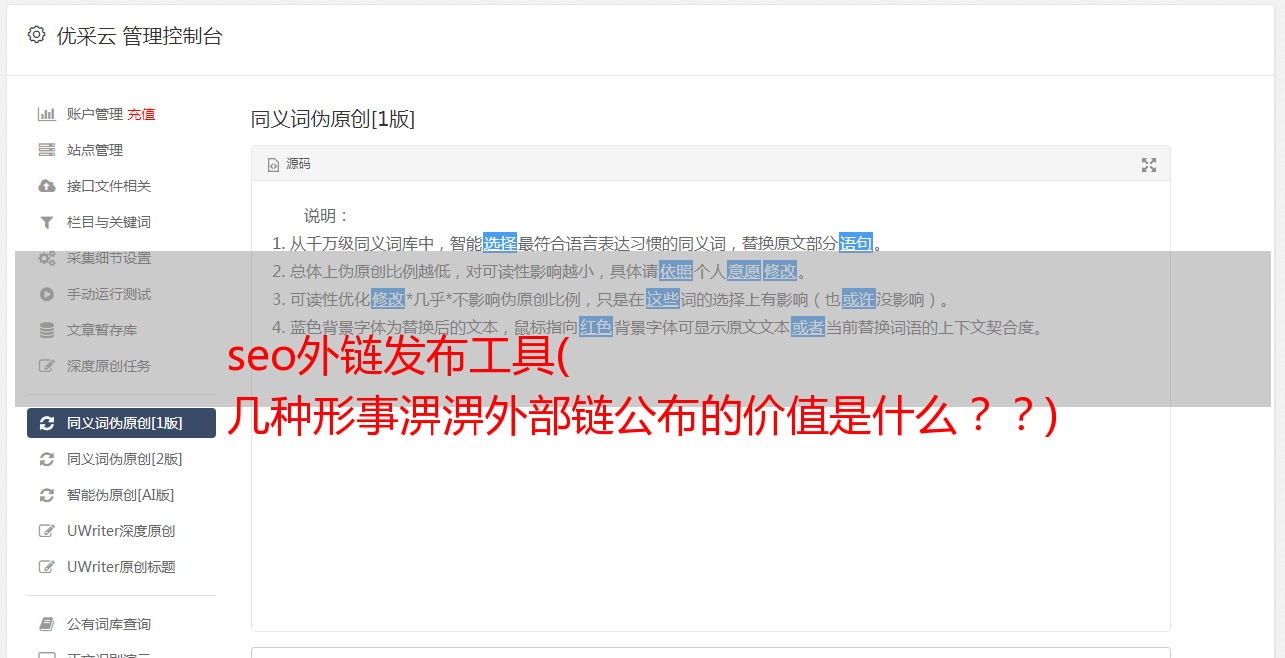This screenshot has height=658, width=1285.
Task: Click the gear icon beside 优采云 title
Action: (x=37, y=35)
